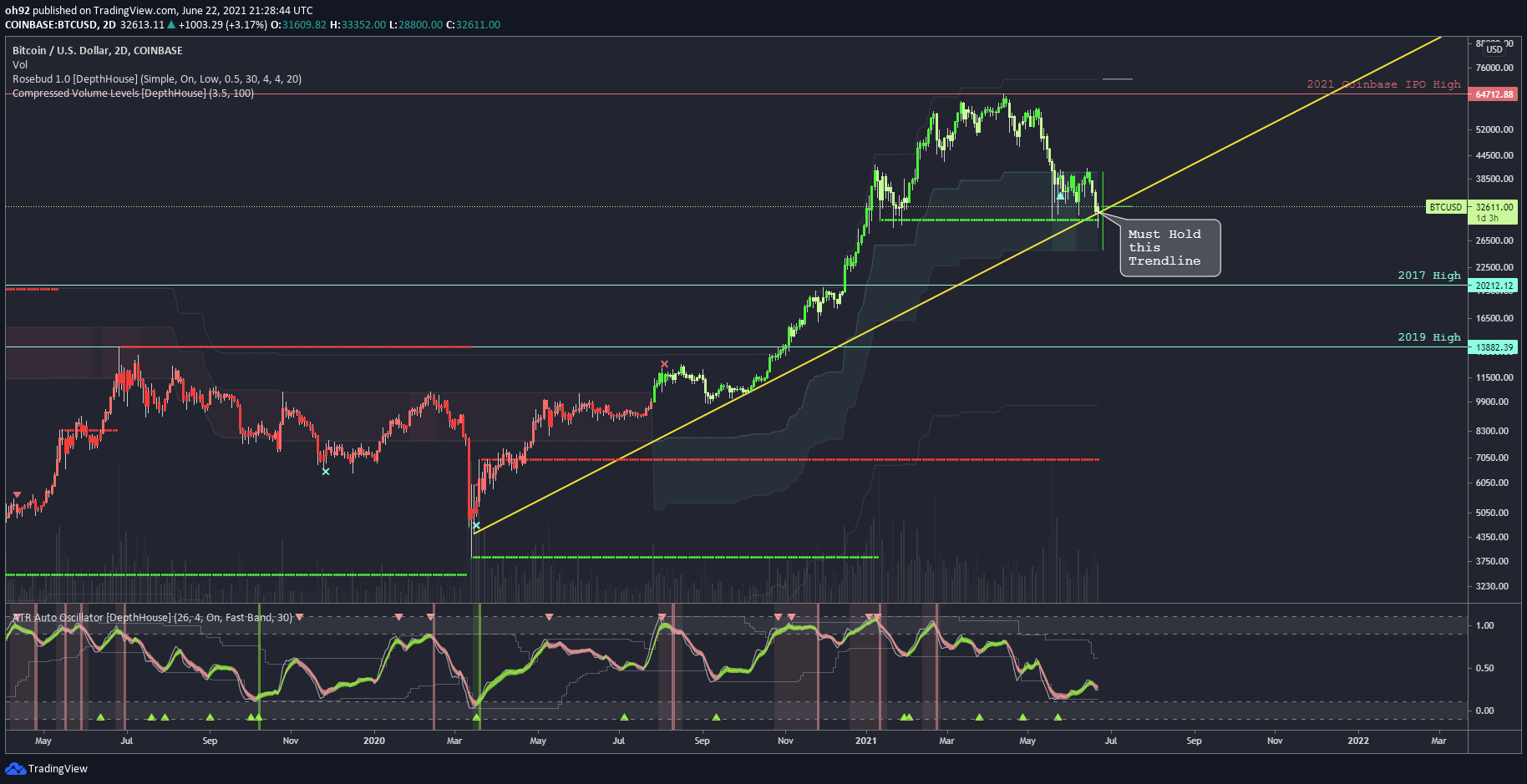Click the BTCUSD symbol tag
Viewport: 1527px width, 784px height.
[x=1446, y=207]
